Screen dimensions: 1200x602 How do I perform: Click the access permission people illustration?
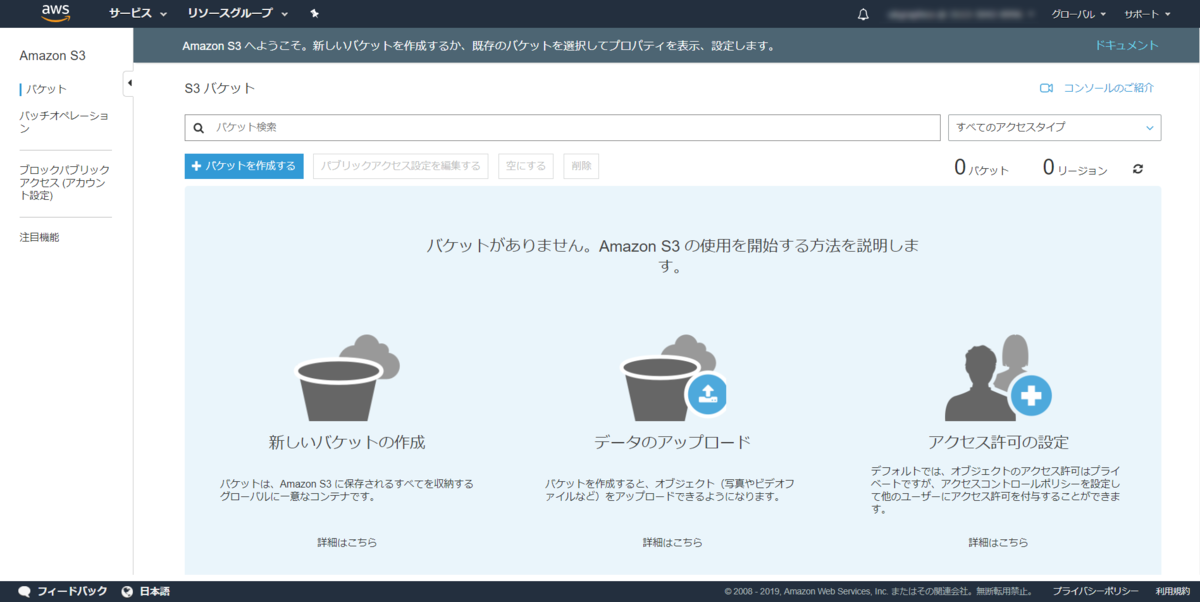998,379
